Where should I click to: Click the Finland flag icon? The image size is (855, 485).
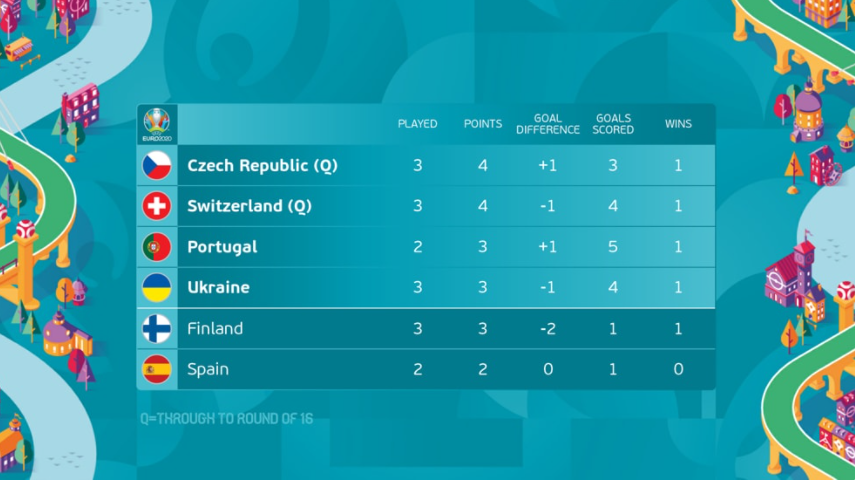(x=157, y=329)
